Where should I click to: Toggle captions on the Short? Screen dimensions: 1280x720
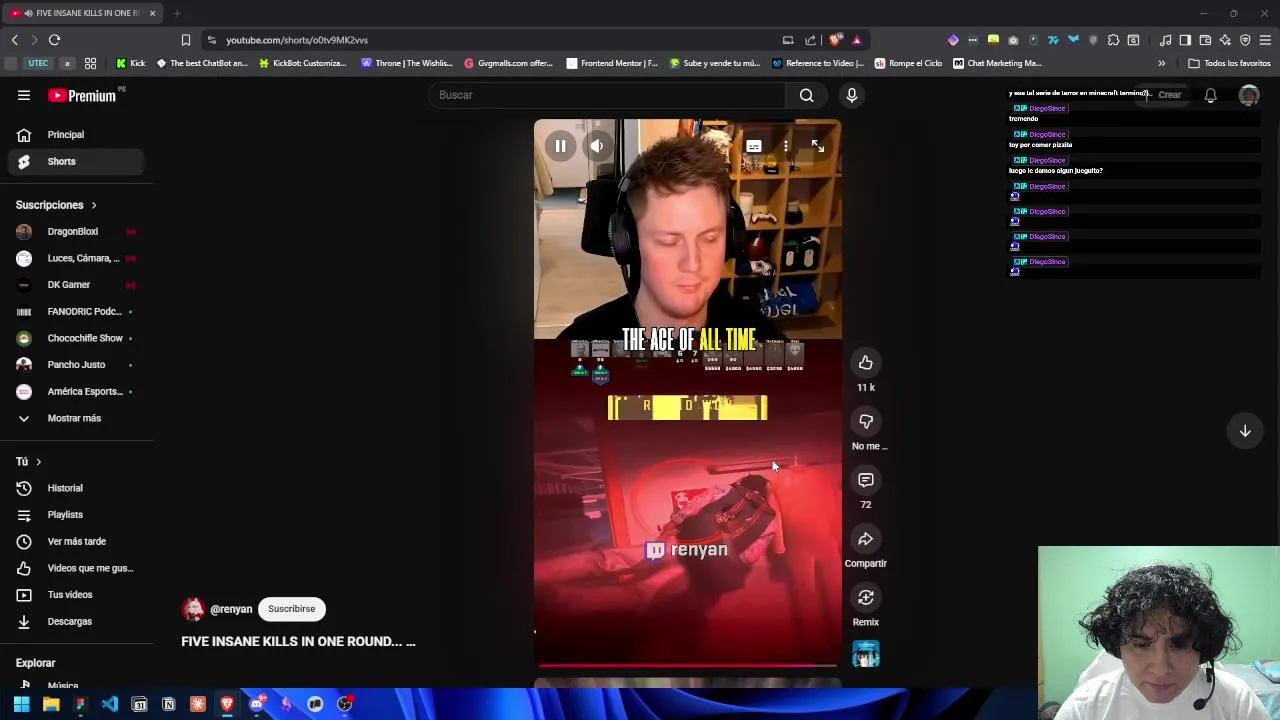pyautogui.click(x=754, y=146)
